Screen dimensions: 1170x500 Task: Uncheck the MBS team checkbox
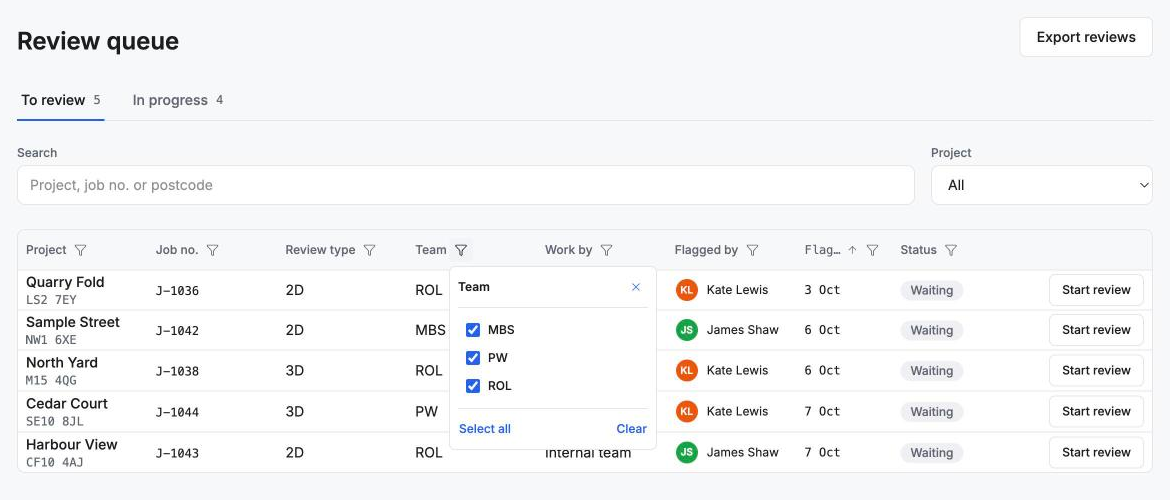click(x=472, y=330)
